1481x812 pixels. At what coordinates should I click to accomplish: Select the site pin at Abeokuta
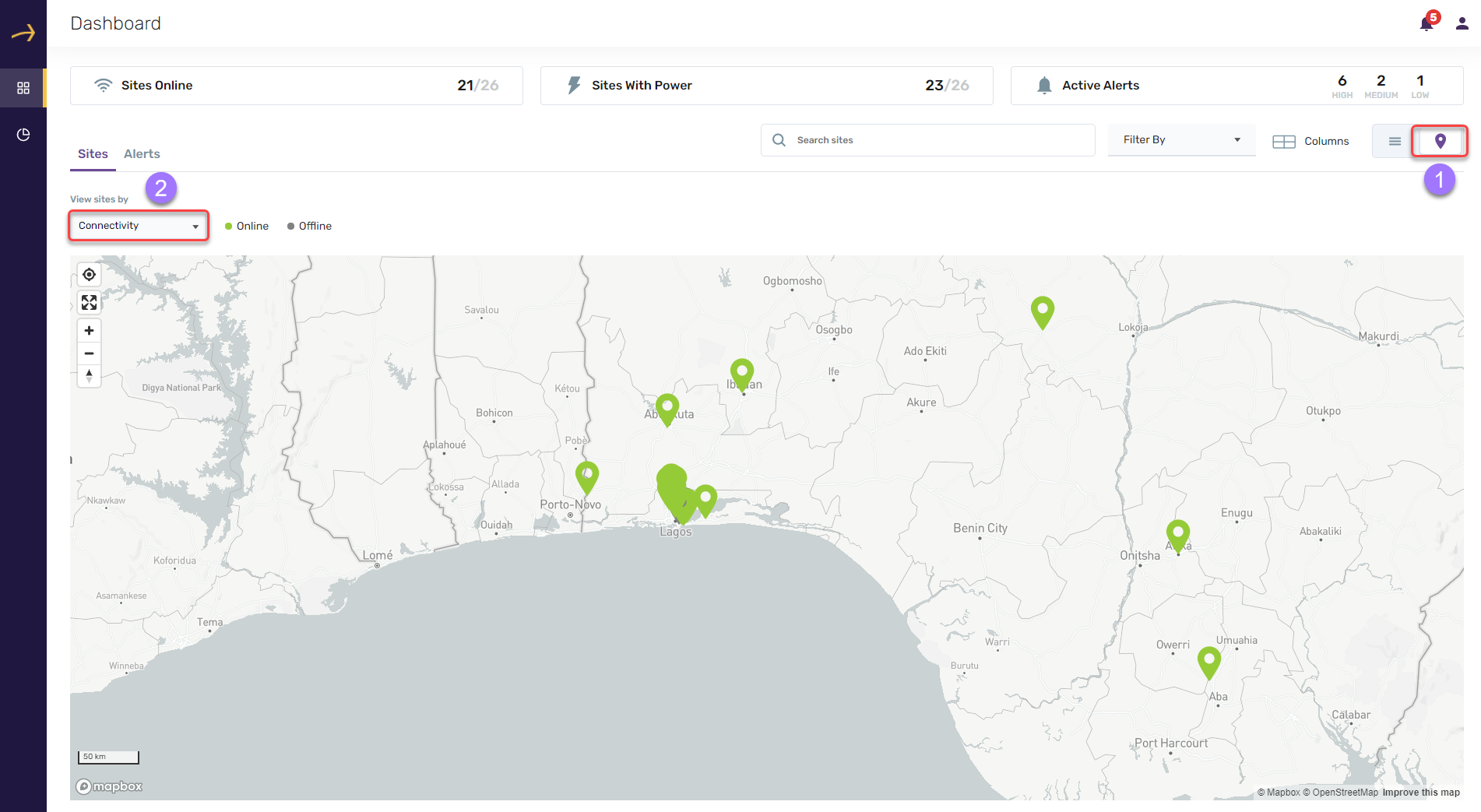pos(667,410)
